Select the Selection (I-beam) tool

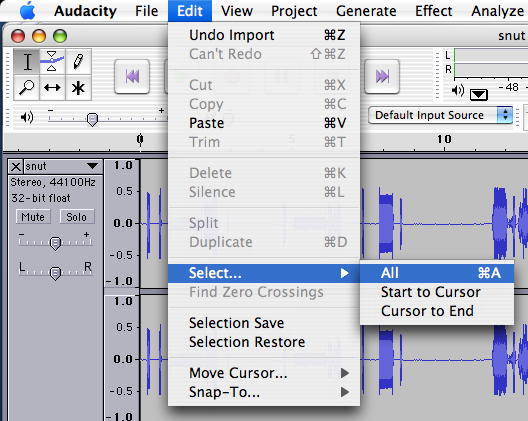point(27,62)
